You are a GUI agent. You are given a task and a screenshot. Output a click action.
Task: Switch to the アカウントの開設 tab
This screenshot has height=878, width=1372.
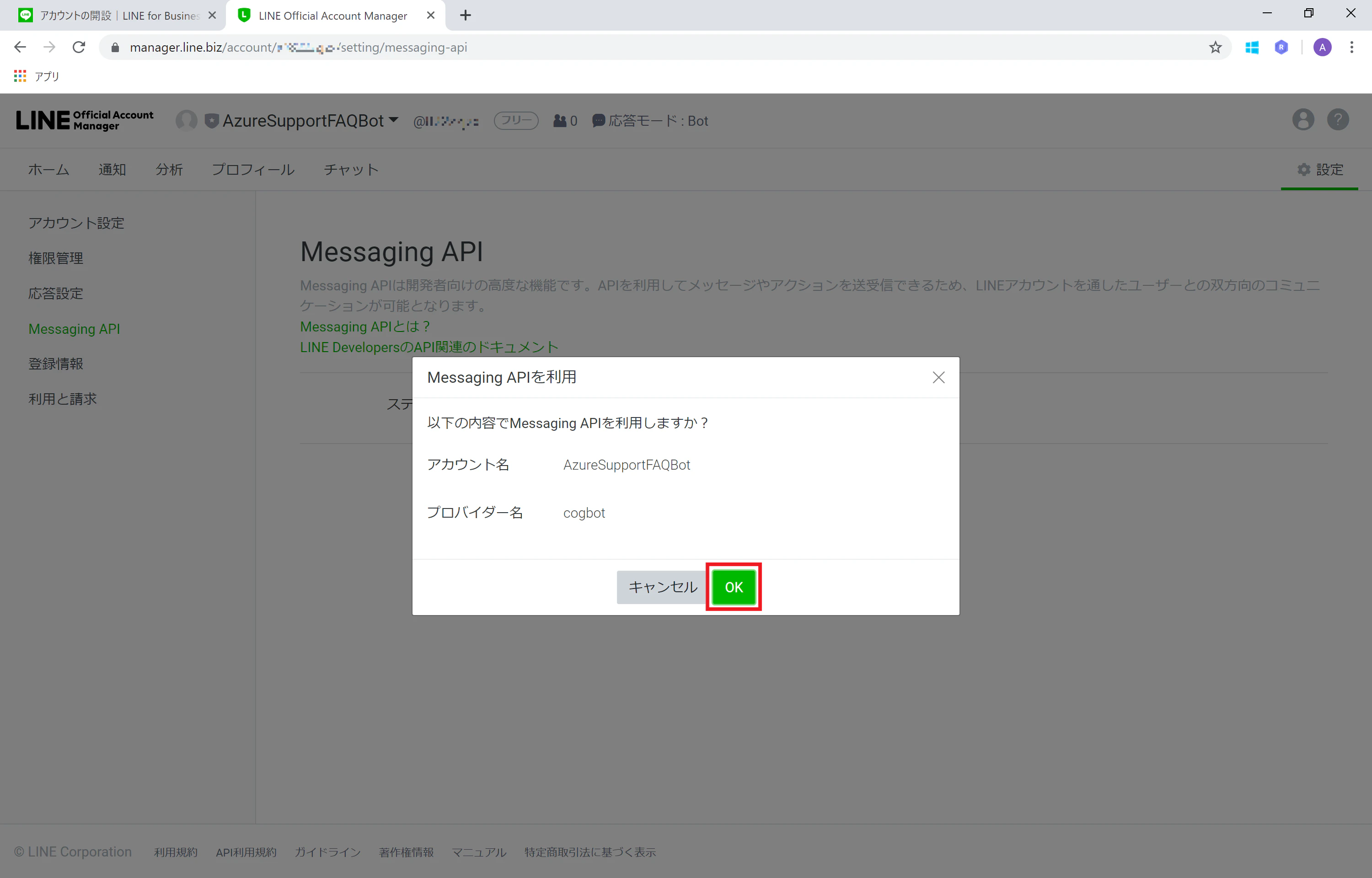[x=113, y=16]
